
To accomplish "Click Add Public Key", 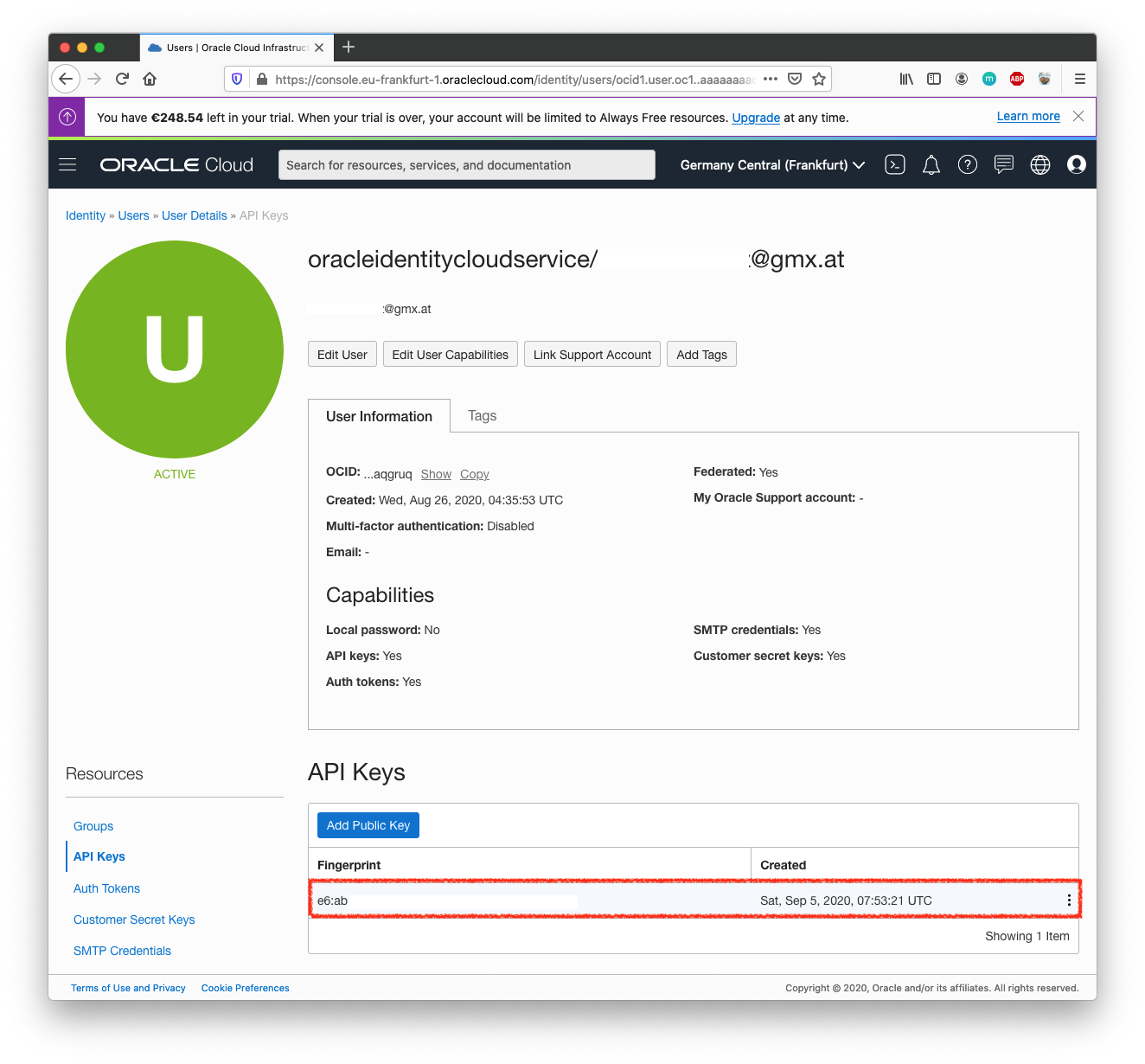I will 368,825.
